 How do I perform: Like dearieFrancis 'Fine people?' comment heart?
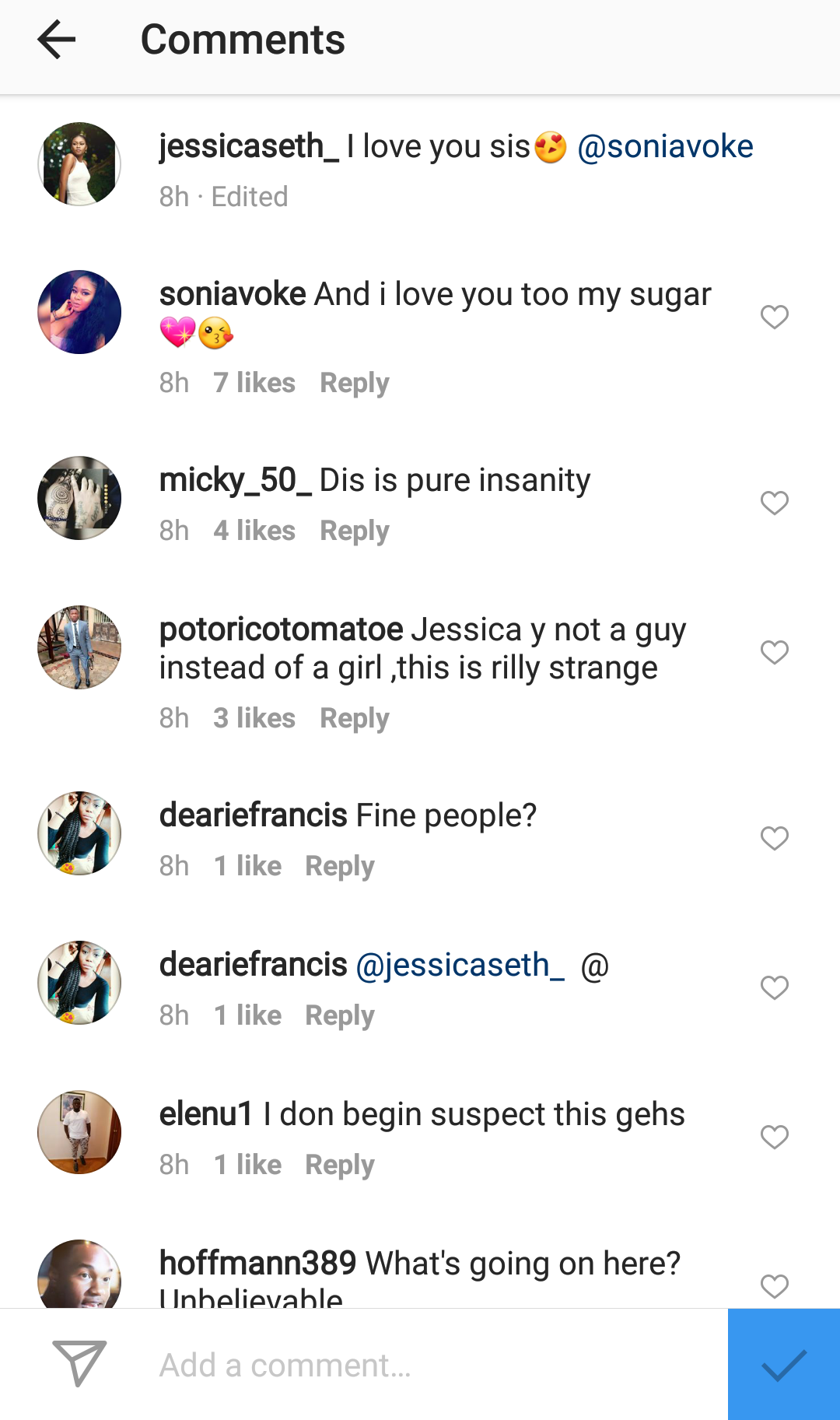click(774, 838)
